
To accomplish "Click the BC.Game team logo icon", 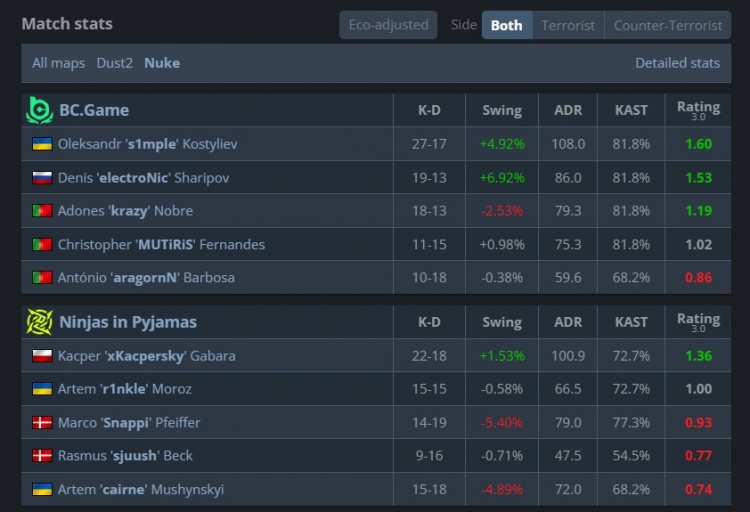I will tap(39, 110).
